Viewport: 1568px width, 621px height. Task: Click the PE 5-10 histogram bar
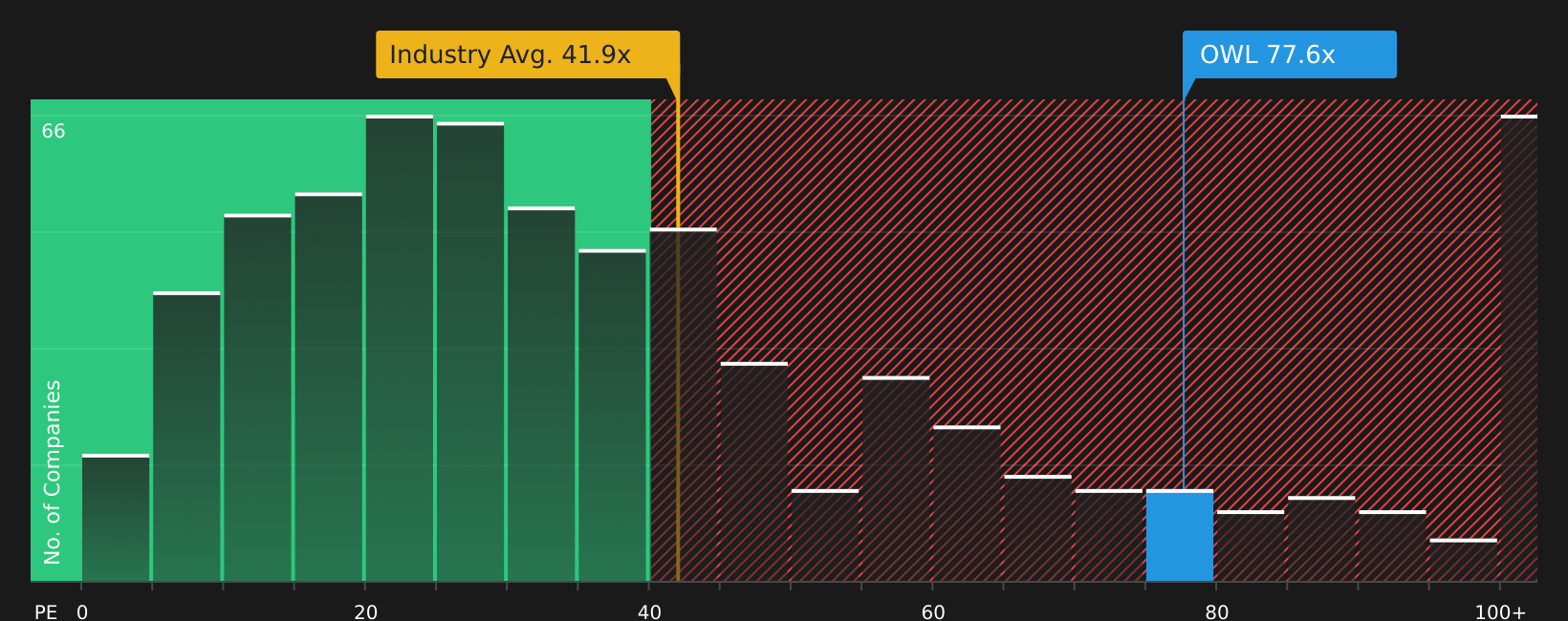click(186, 437)
